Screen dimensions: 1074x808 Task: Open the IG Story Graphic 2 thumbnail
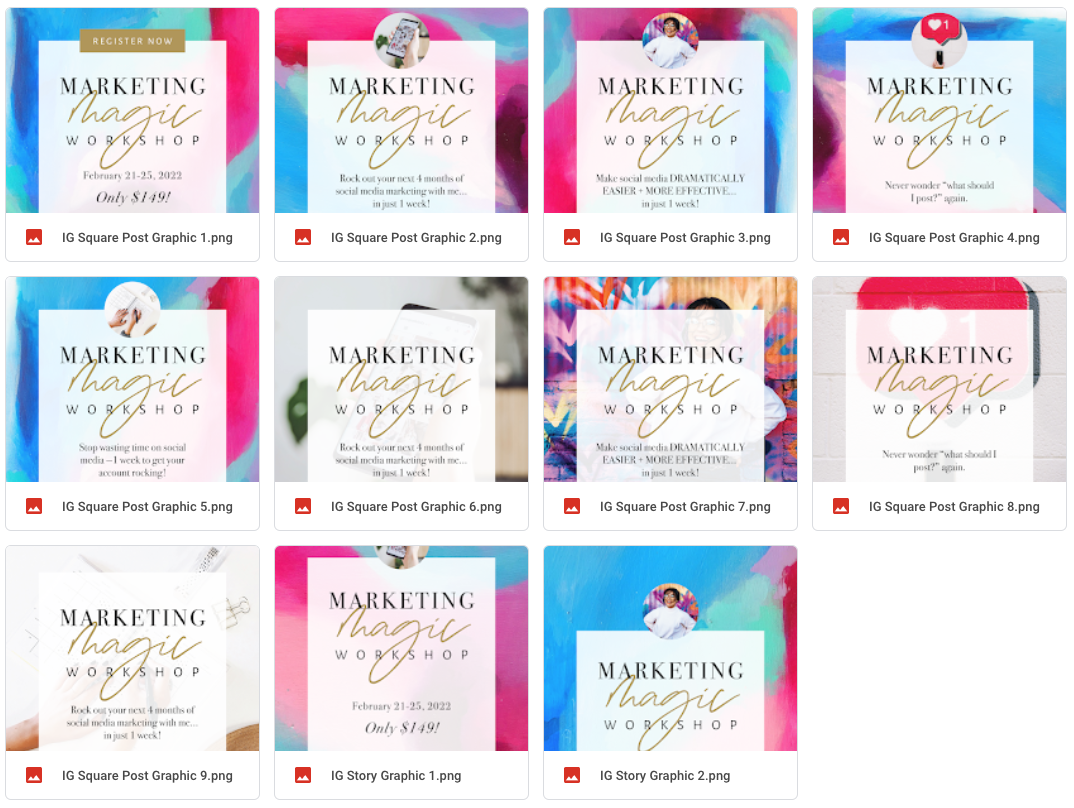tap(670, 648)
